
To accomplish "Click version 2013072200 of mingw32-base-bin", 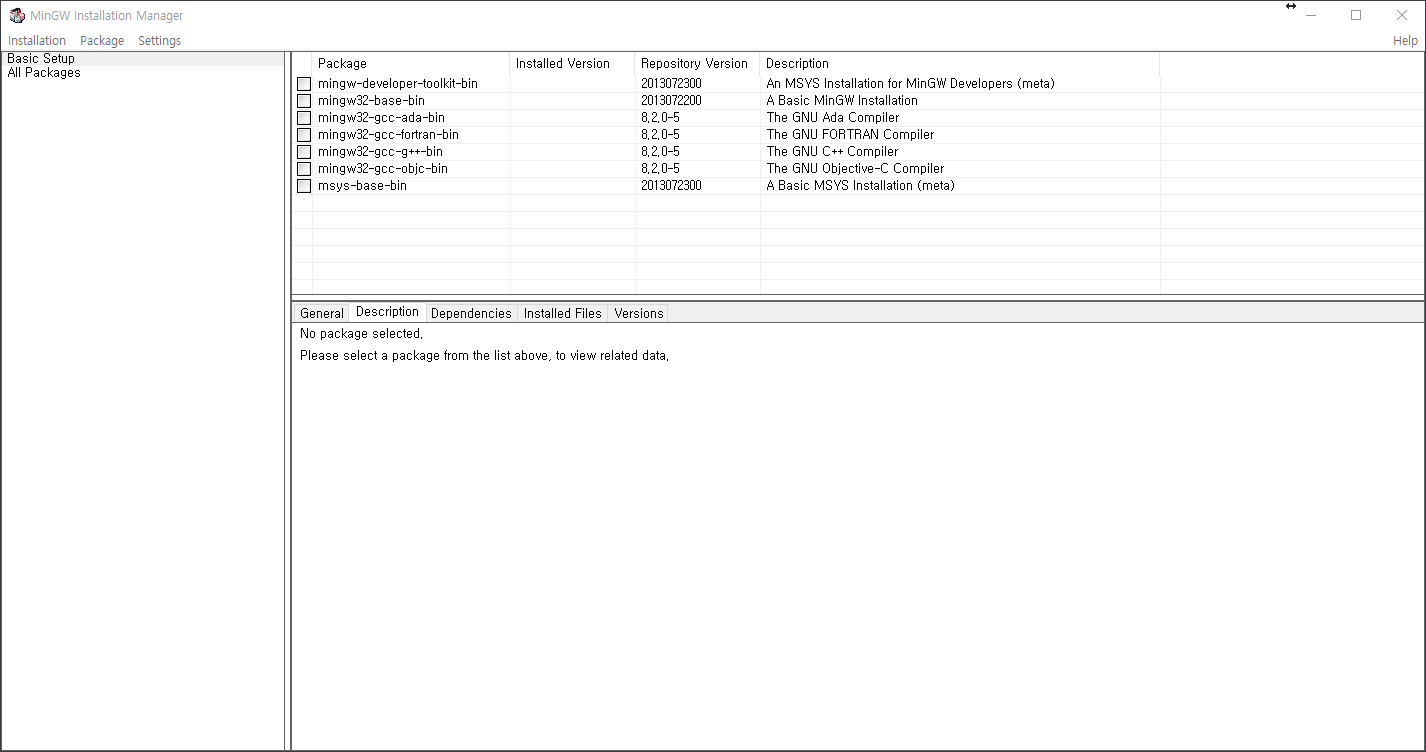I will [671, 101].
